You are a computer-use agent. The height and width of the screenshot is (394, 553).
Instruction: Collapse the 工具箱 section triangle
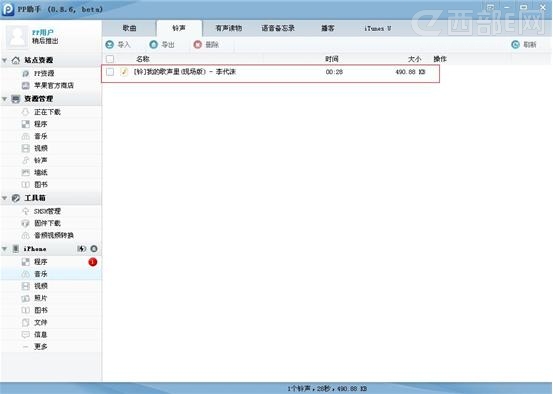click(x=5, y=198)
